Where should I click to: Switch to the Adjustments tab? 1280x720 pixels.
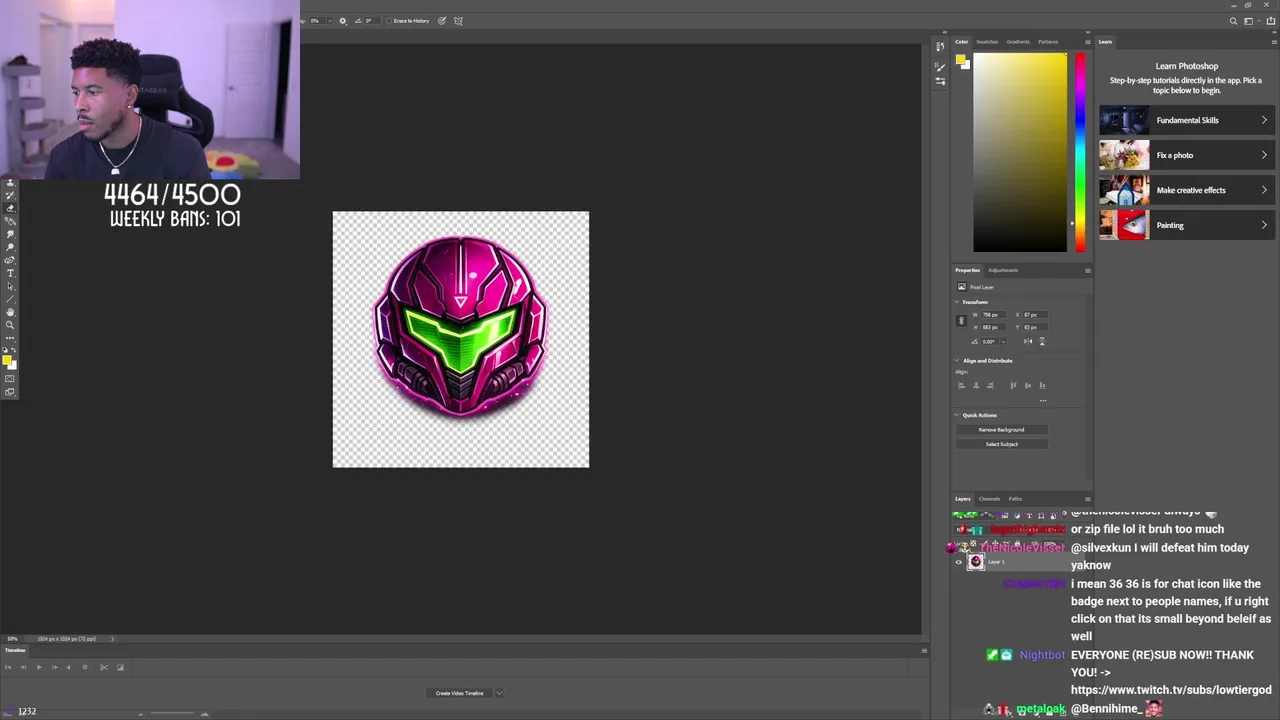(1003, 270)
